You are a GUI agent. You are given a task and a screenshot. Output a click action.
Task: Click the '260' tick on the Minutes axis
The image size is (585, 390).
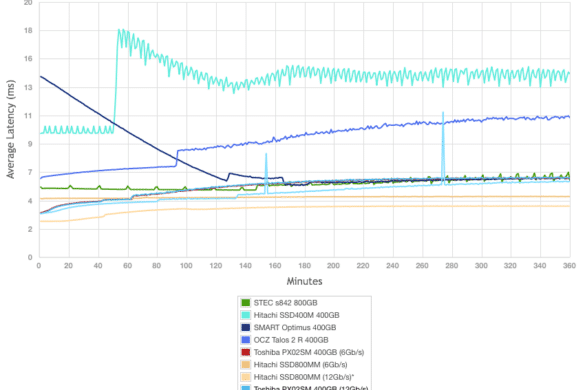pyautogui.click(x=422, y=266)
